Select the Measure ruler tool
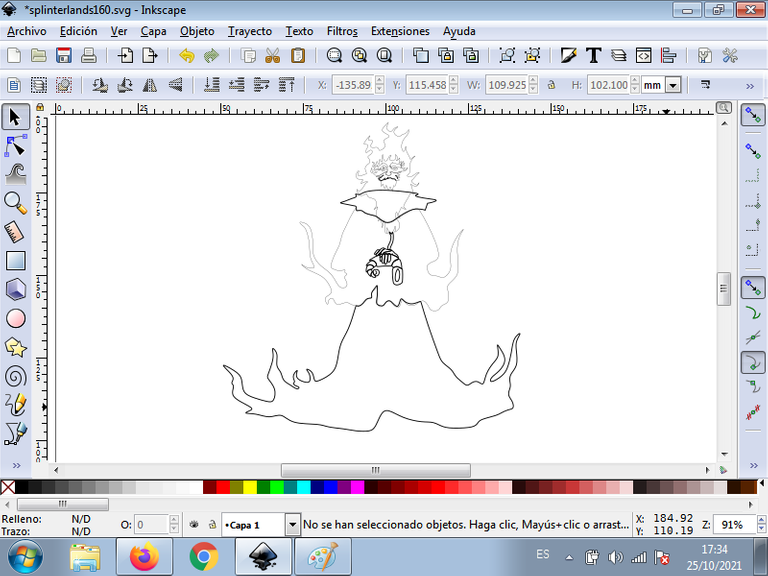This screenshot has width=768, height=576. (15, 232)
